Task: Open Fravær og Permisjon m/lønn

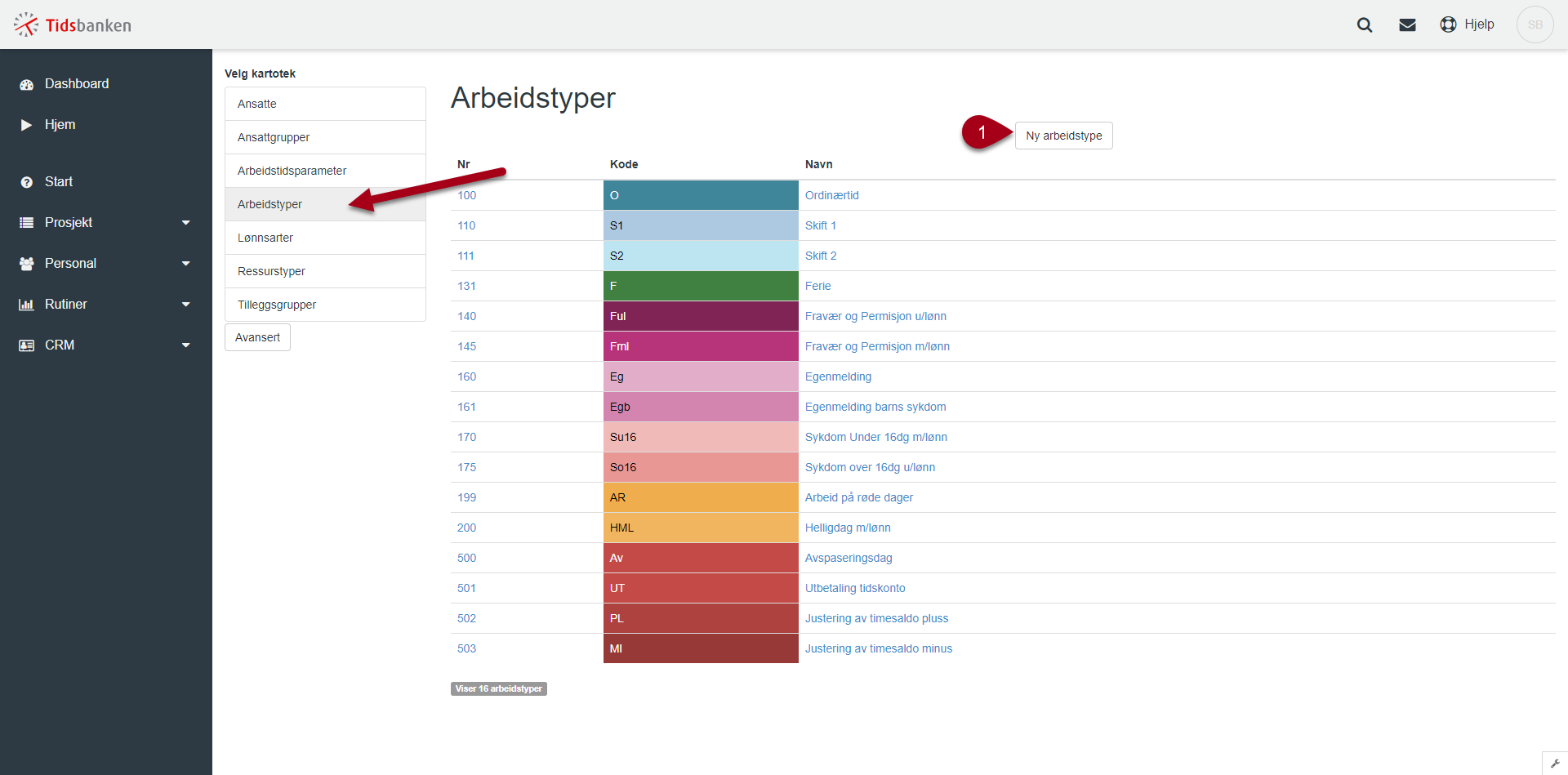Action: [877, 346]
